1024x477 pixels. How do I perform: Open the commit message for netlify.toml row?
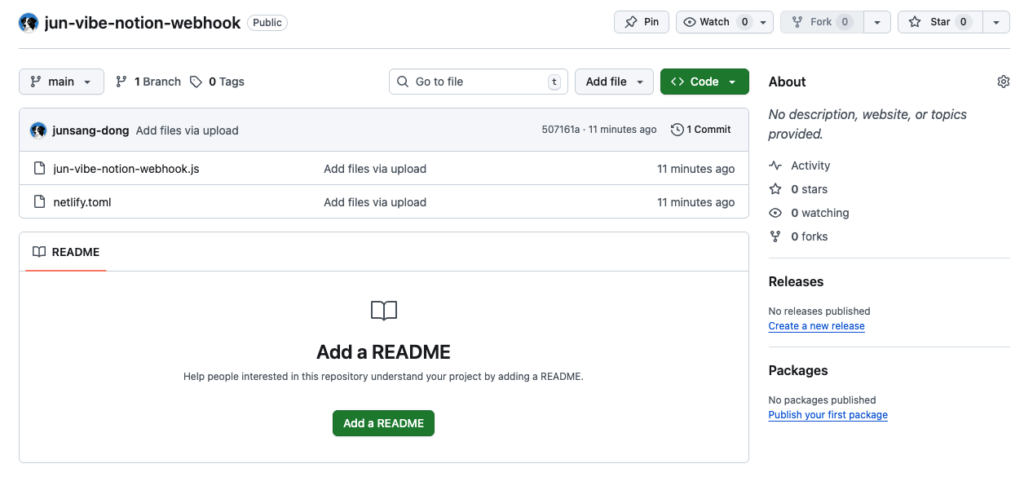(375, 202)
